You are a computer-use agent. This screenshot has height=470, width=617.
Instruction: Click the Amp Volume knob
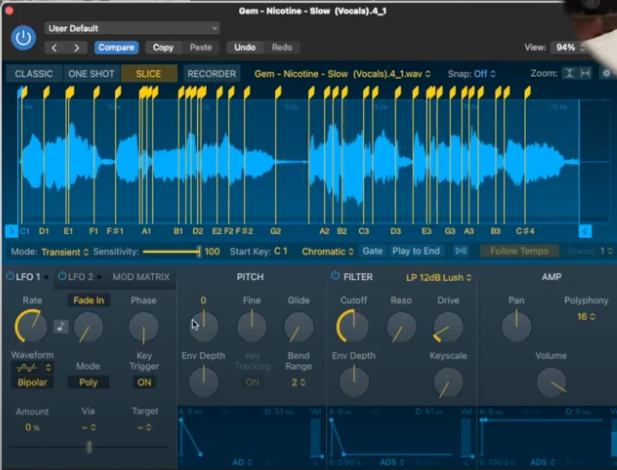551,383
